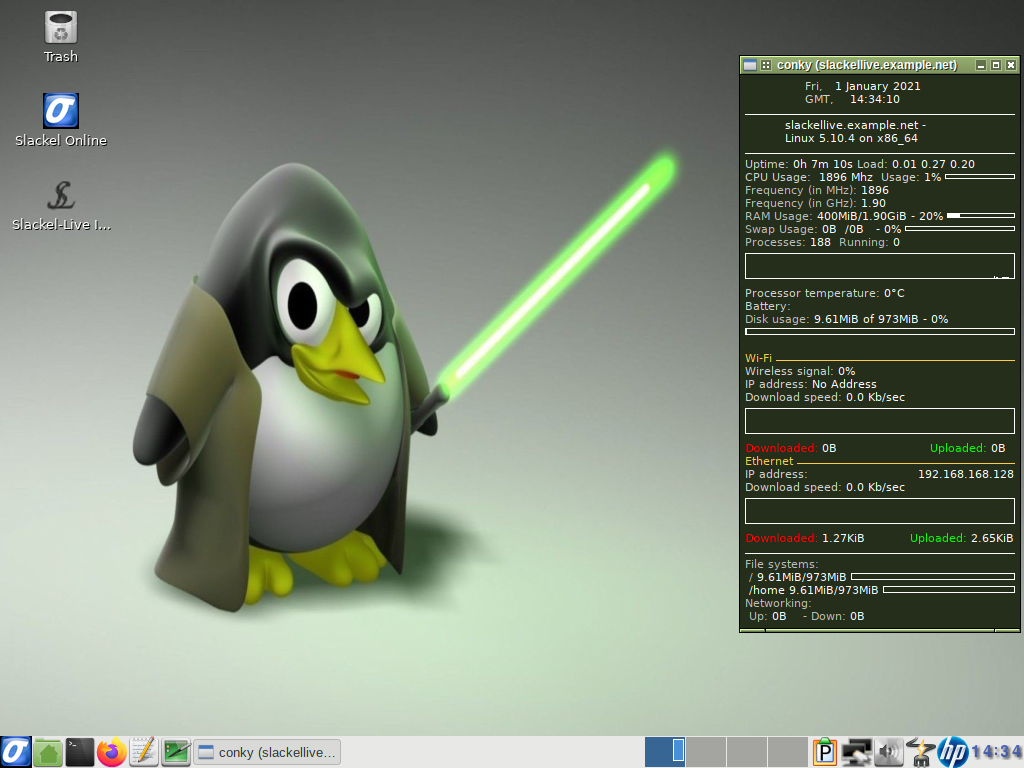Click the CPU usage progress bar
This screenshot has width=1024, height=768.
tap(980, 177)
